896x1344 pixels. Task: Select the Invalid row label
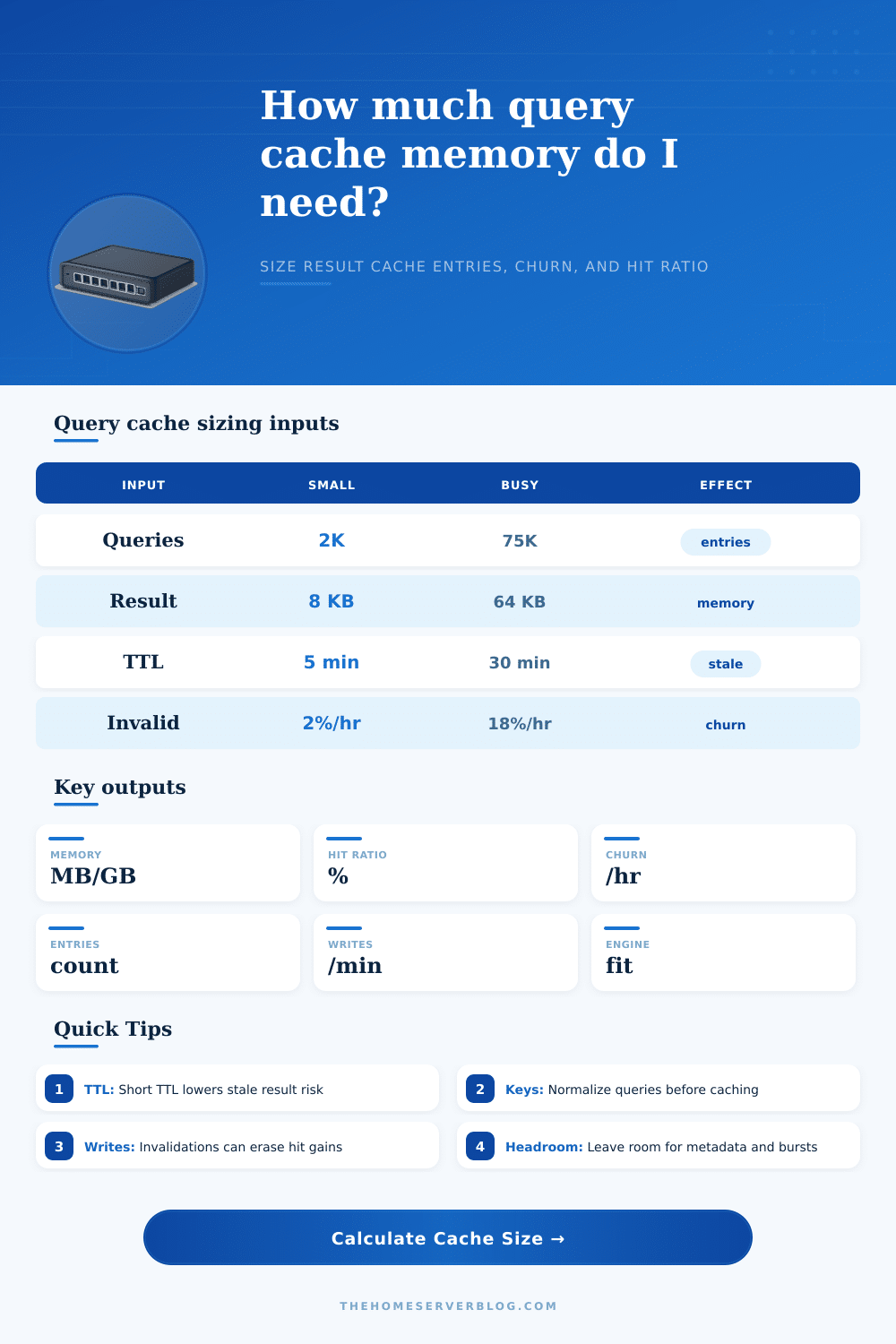pyautogui.click(x=143, y=723)
